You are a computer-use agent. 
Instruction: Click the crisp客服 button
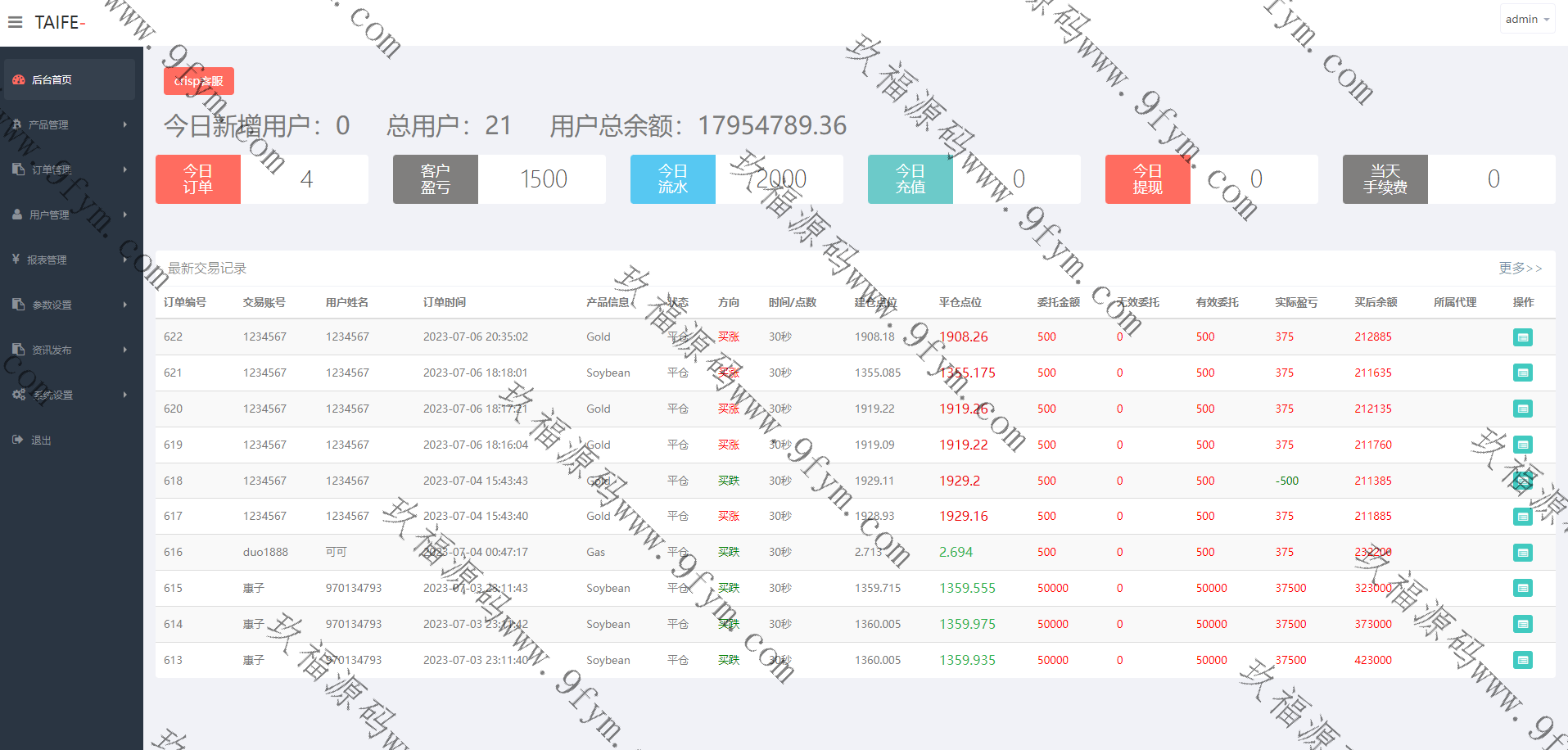[199, 81]
